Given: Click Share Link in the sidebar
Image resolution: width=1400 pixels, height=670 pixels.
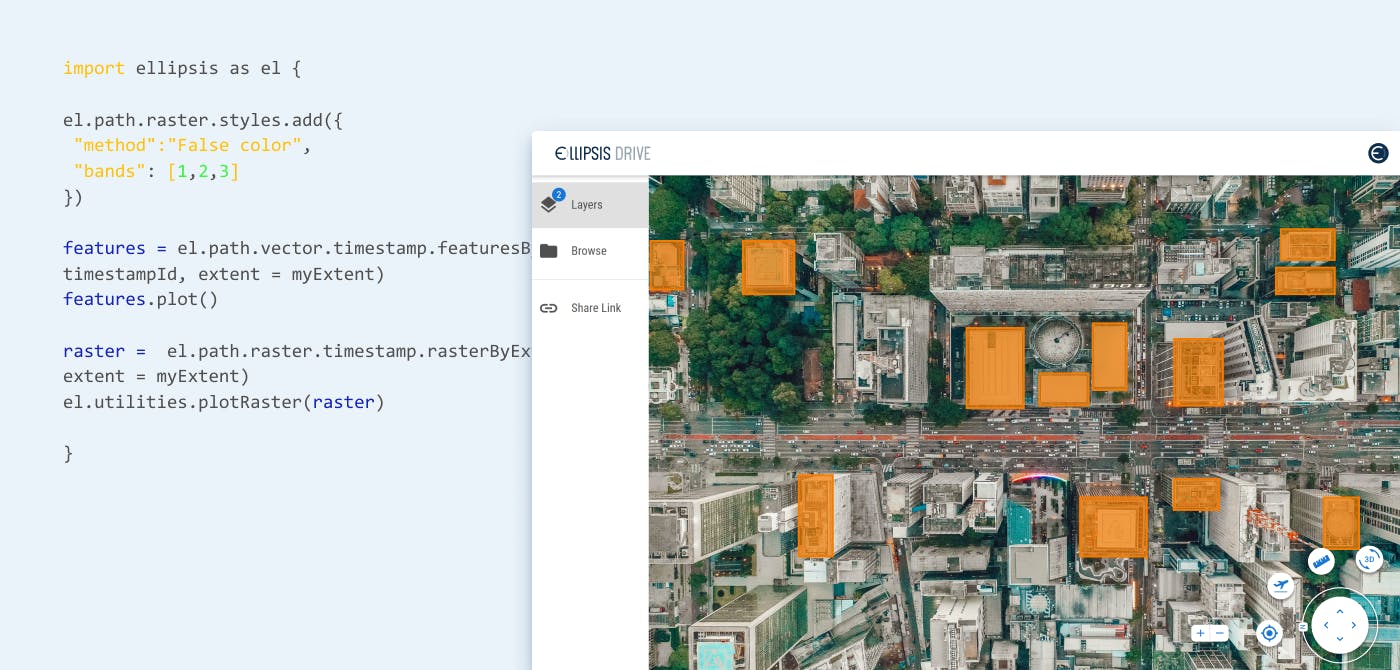Looking at the screenshot, I should 595,308.
